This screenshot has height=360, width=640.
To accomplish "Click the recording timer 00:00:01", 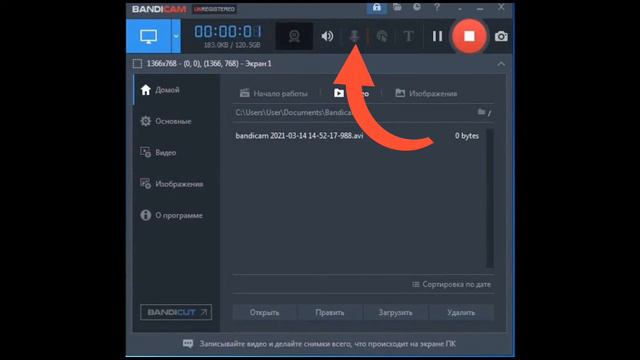I will (x=228, y=32).
